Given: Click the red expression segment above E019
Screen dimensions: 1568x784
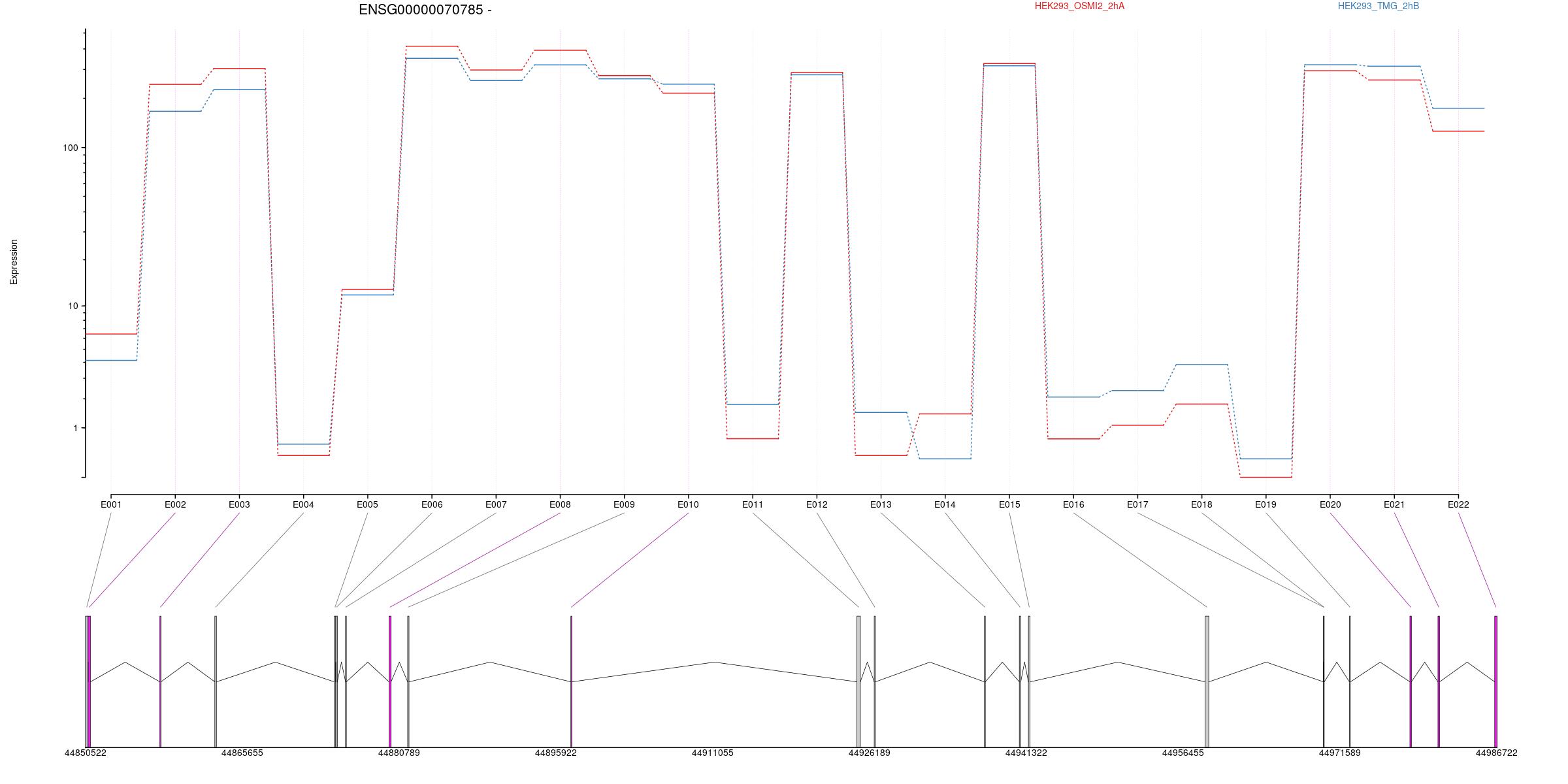Looking at the screenshot, I should pyautogui.click(x=1266, y=478).
